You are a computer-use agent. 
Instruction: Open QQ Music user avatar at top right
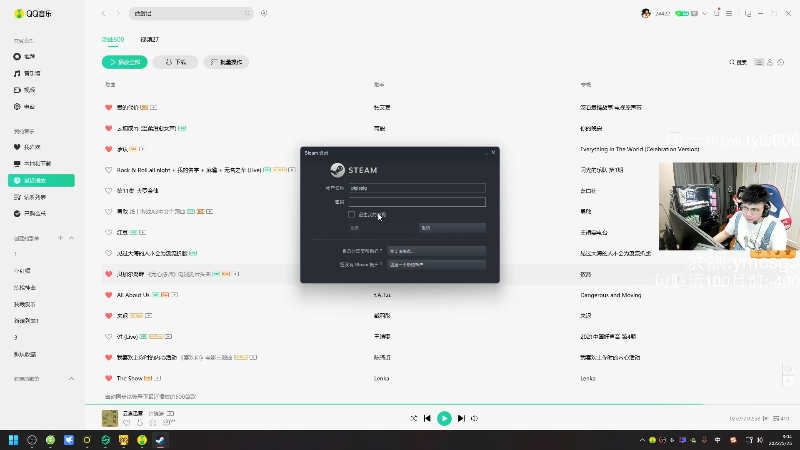tap(645, 13)
